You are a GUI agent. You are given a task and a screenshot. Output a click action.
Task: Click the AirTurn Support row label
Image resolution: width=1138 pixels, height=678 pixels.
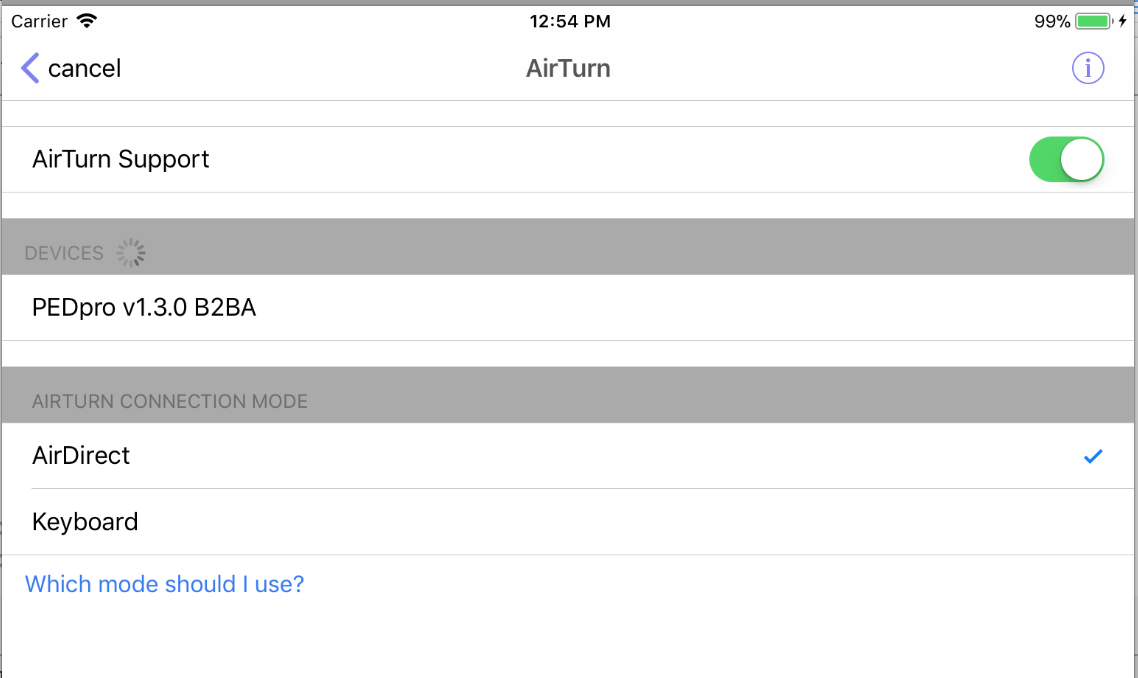coord(121,160)
